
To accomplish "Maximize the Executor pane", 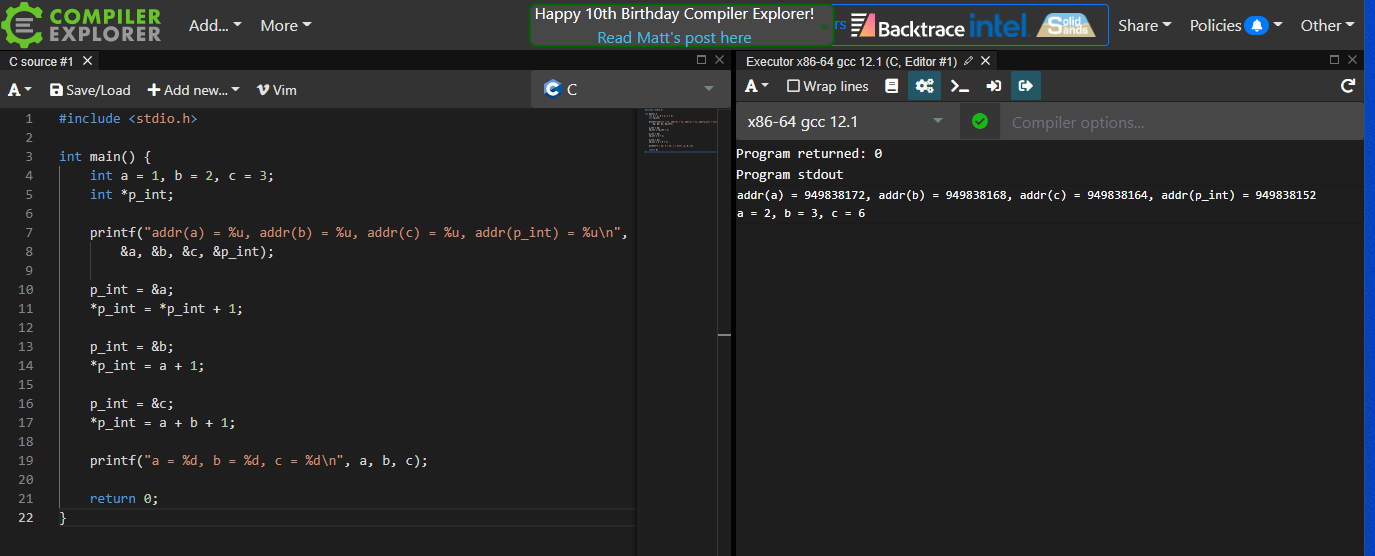I will [1335, 60].
